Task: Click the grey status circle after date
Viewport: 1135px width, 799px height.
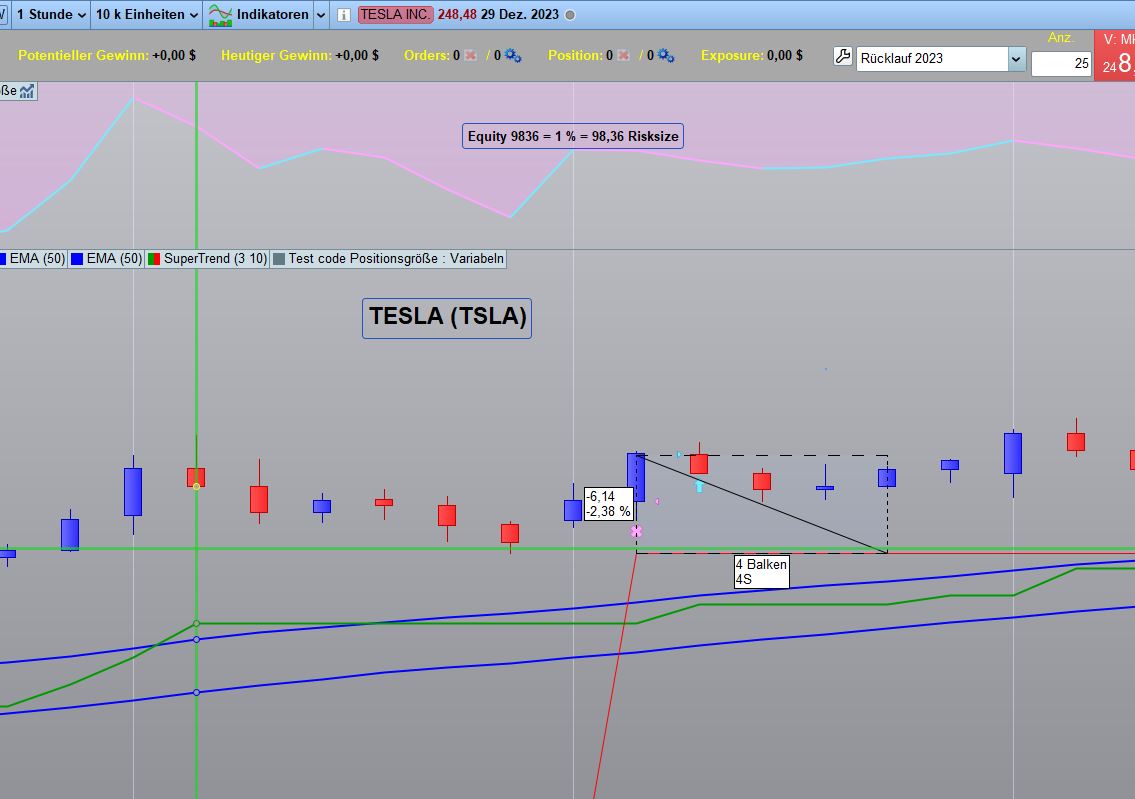Action: coord(570,15)
